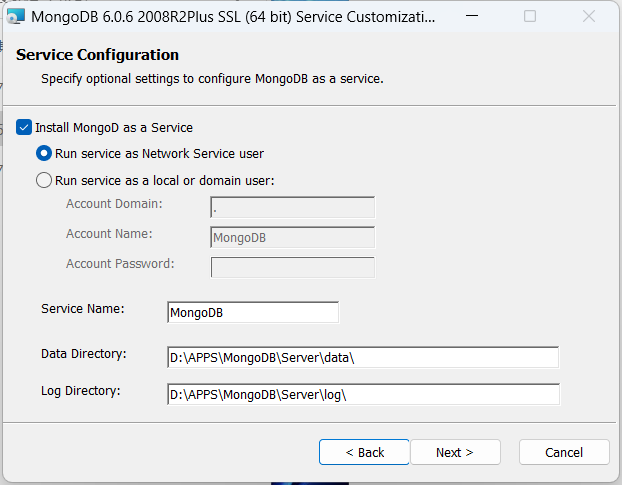Click into the Log Directory path field
The width and height of the screenshot is (622, 485).
pos(363,394)
